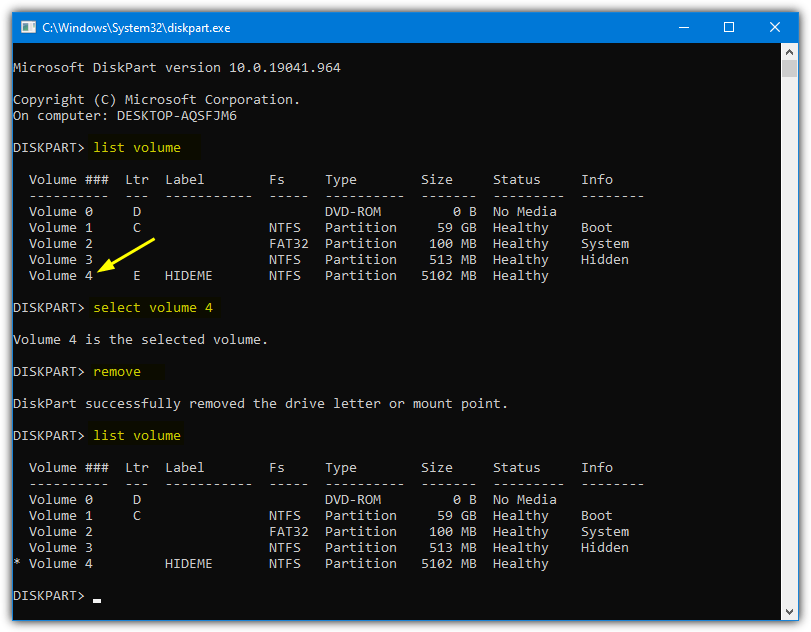This screenshot has height=632, width=811.
Task: Click 'Hidden' info in second table
Action: 605,548
